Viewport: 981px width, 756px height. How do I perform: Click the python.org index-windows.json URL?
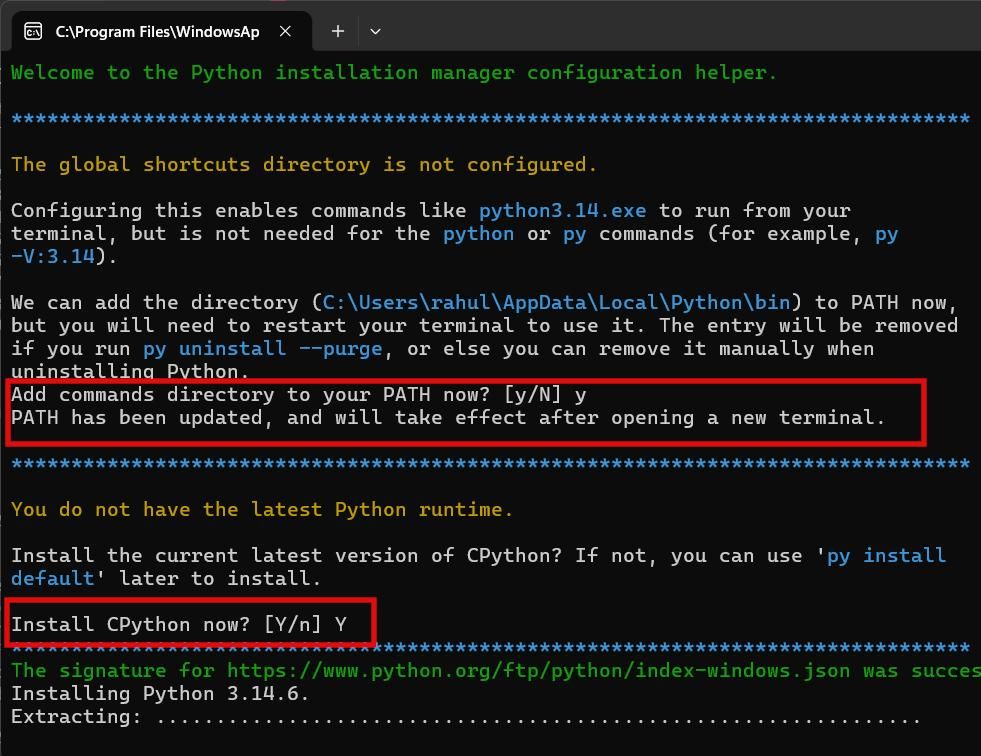[538, 671]
